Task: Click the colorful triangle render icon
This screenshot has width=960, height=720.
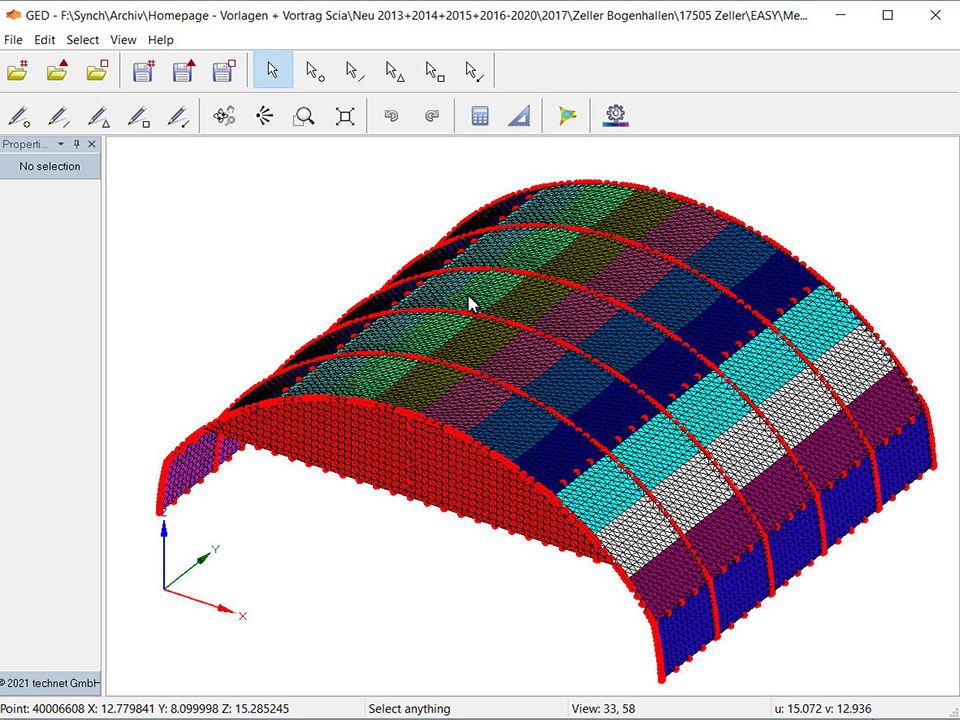Action: click(567, 116)
